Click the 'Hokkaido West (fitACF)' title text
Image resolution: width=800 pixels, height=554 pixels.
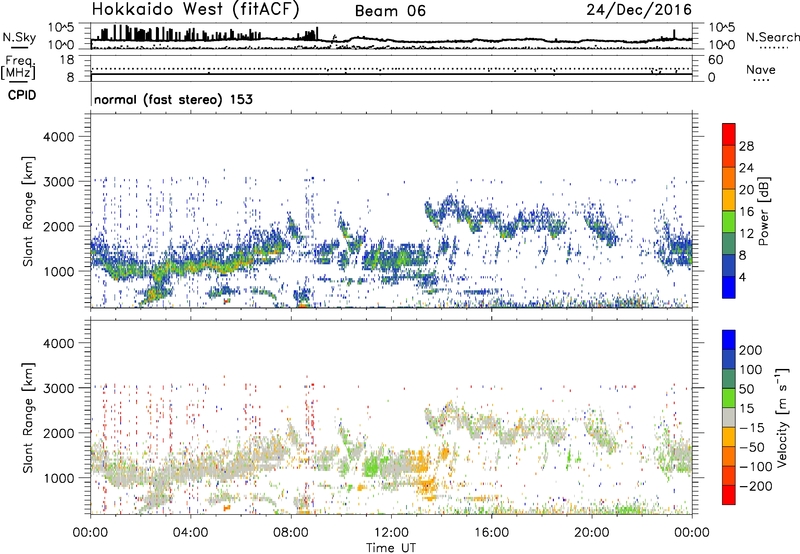click(x=195, y=9)
